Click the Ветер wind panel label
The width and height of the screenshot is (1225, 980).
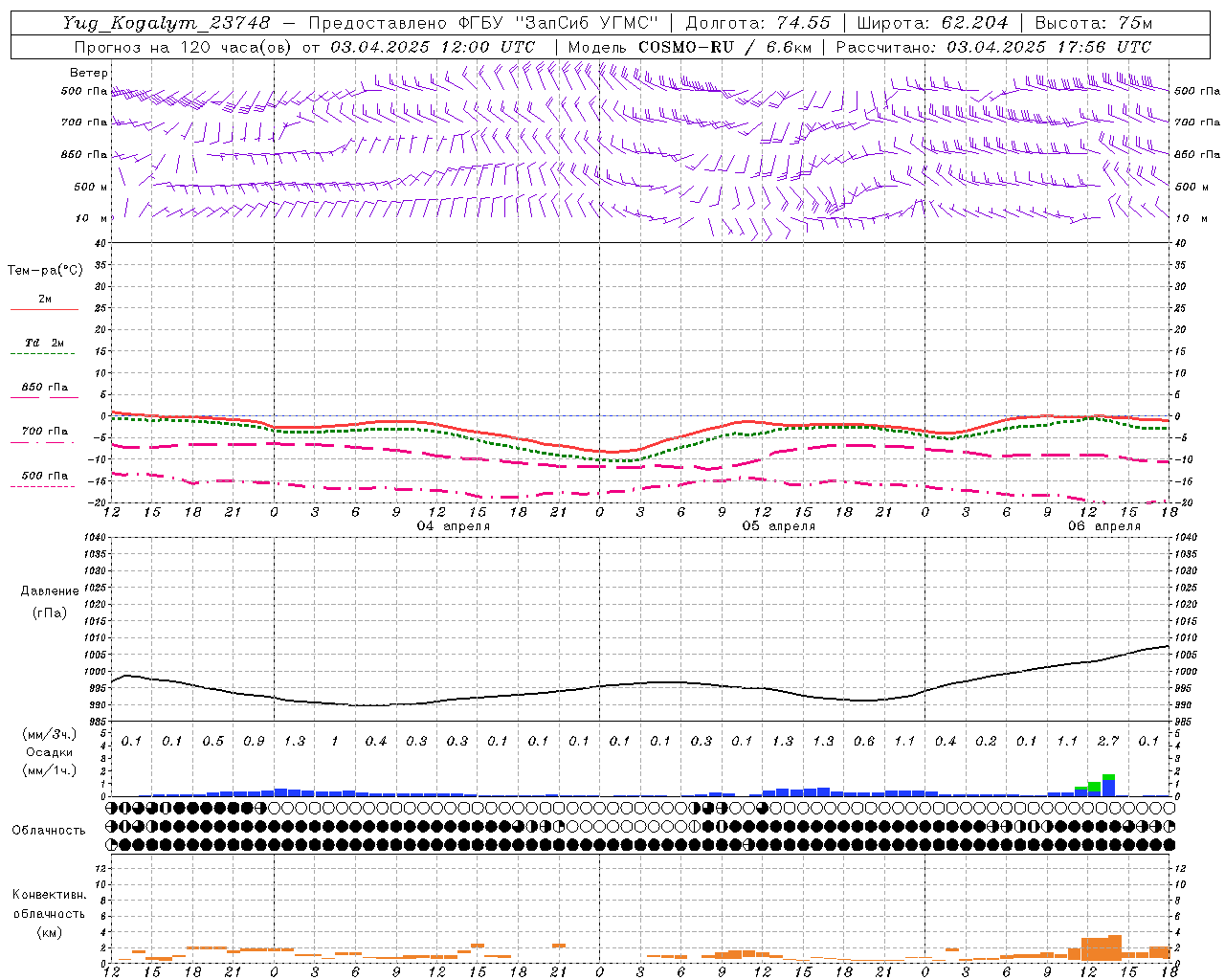[89, 73]
